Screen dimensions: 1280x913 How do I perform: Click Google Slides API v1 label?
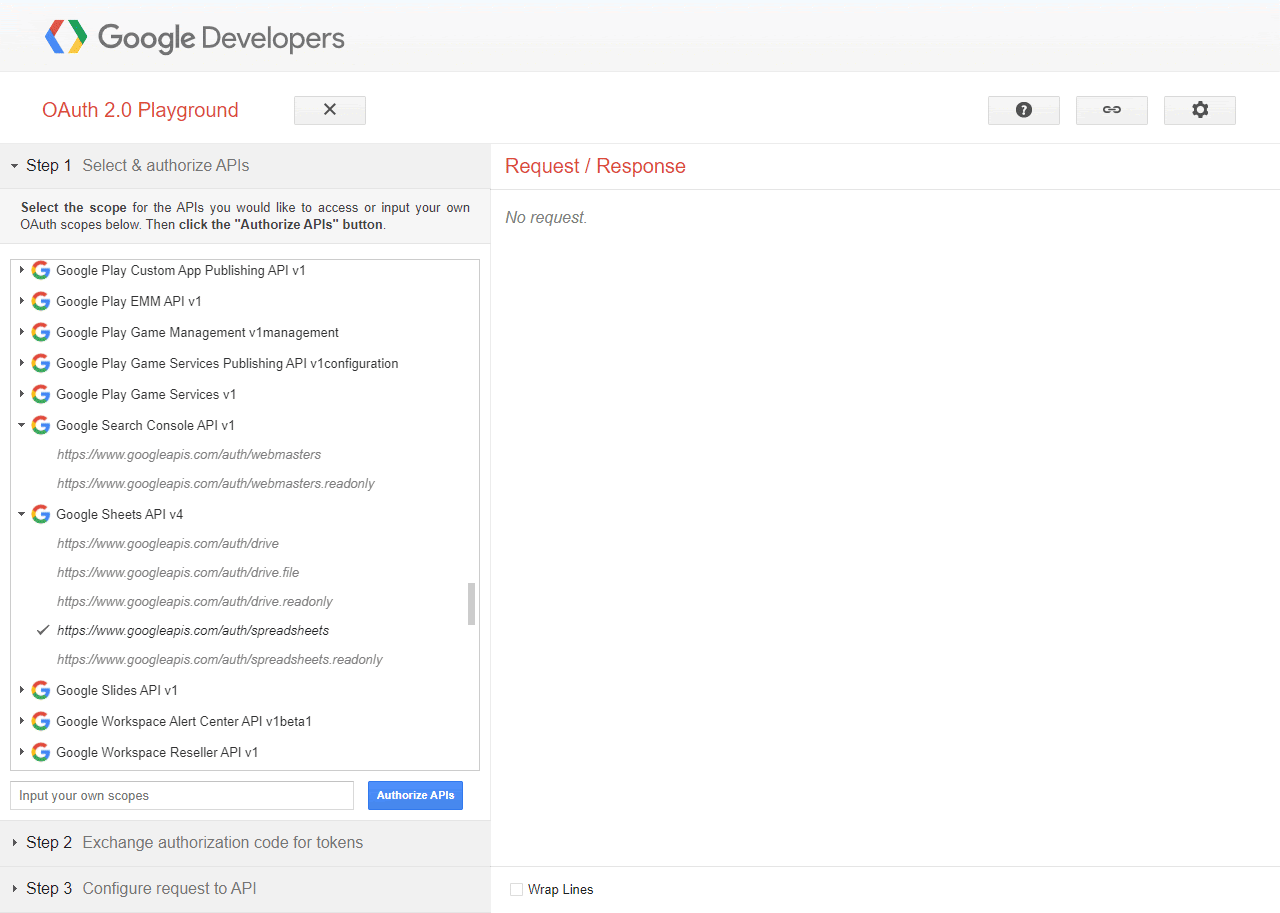point(117,690)
